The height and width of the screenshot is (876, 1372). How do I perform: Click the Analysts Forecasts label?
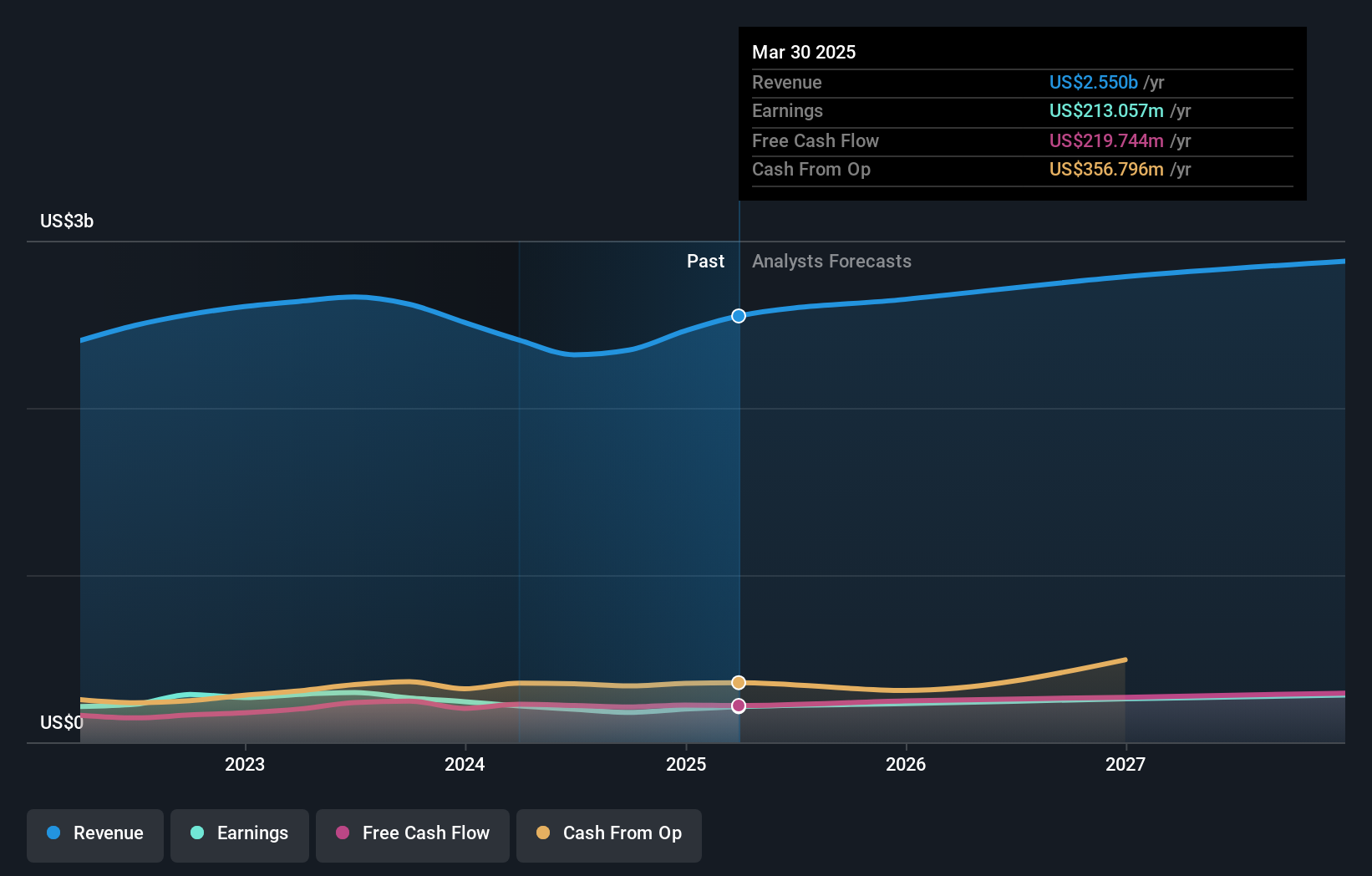832,261
